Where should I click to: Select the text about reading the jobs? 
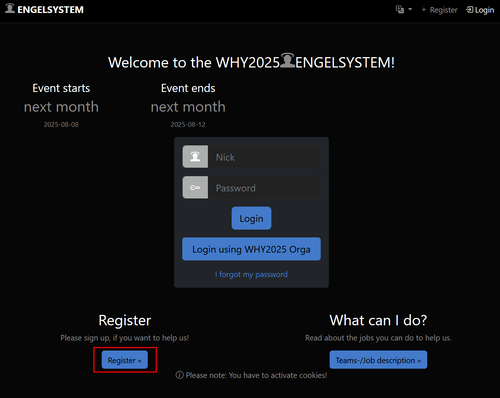pyautogui.click(x=378, y=338)
